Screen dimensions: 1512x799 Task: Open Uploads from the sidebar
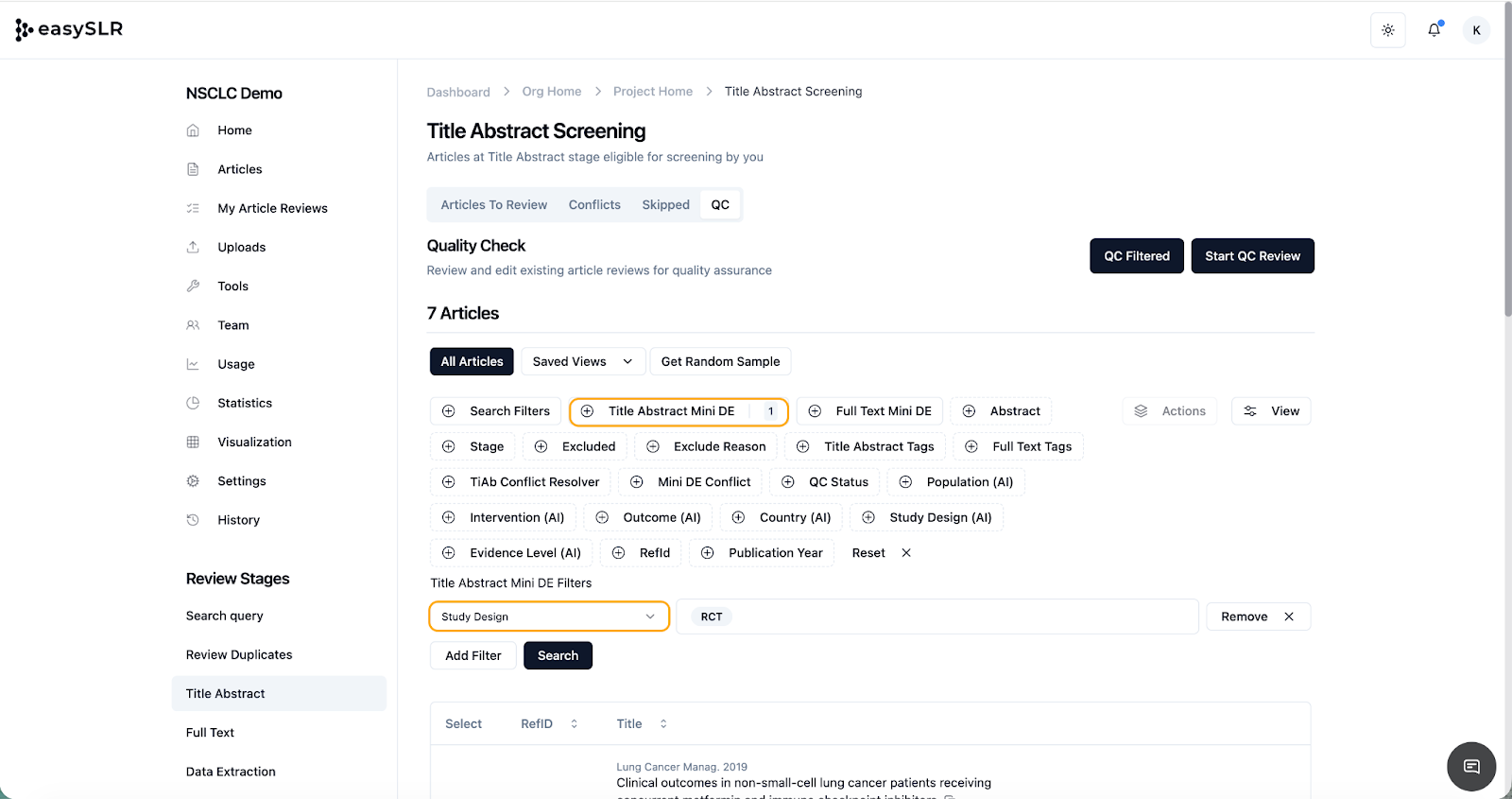[241, 247]
